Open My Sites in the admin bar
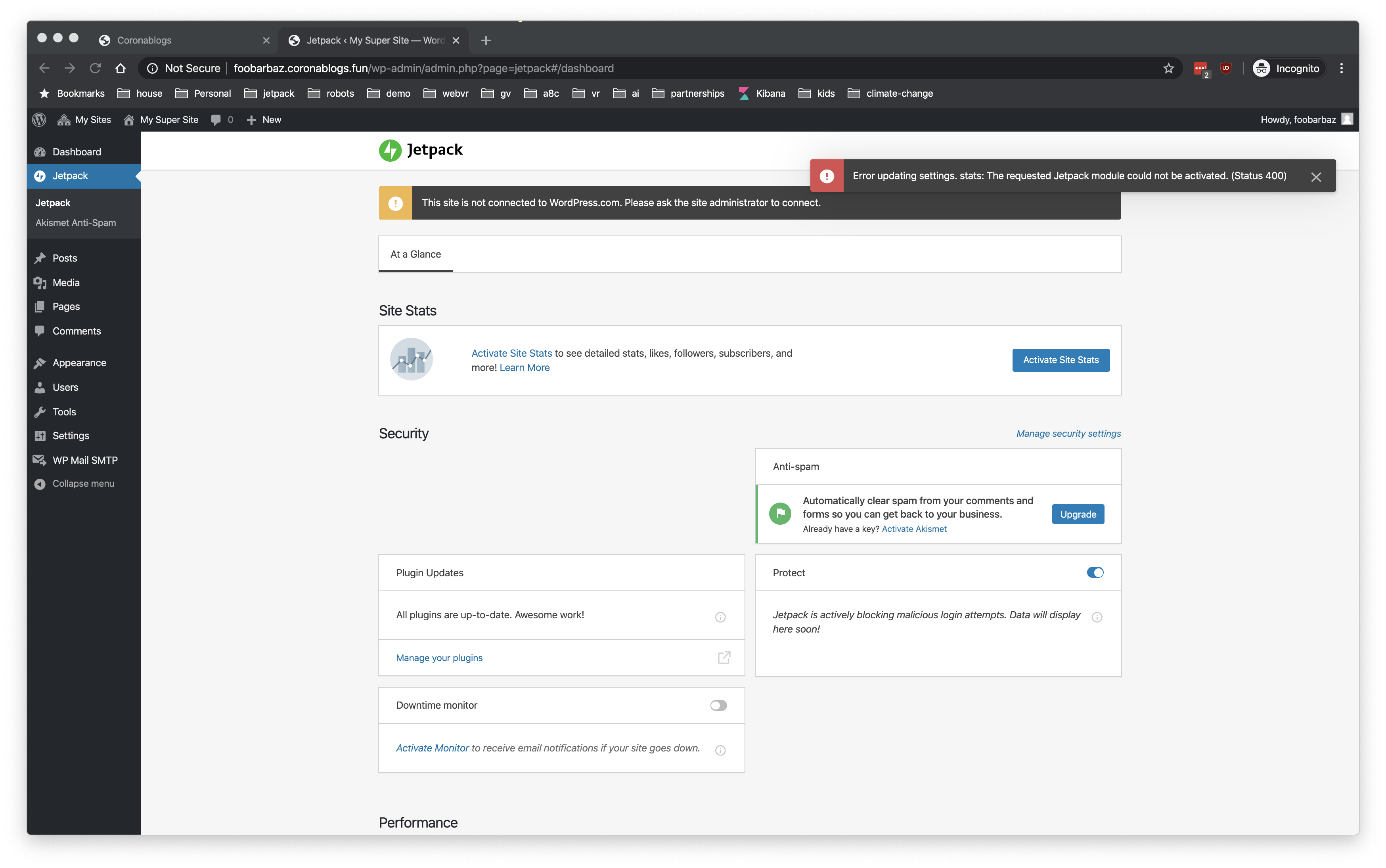The image size is (1386, 868). (84, 119)
